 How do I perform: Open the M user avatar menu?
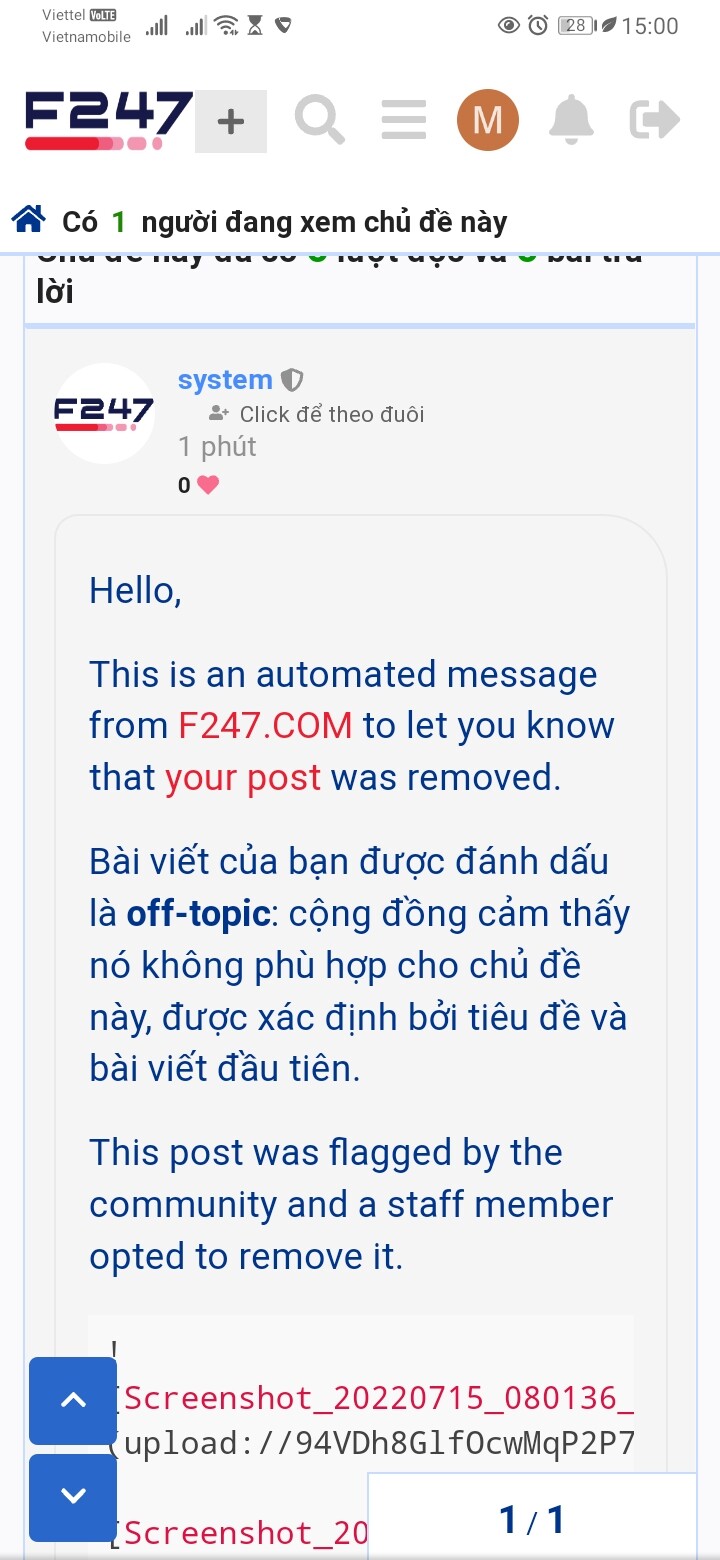click(x=488, y=121)
